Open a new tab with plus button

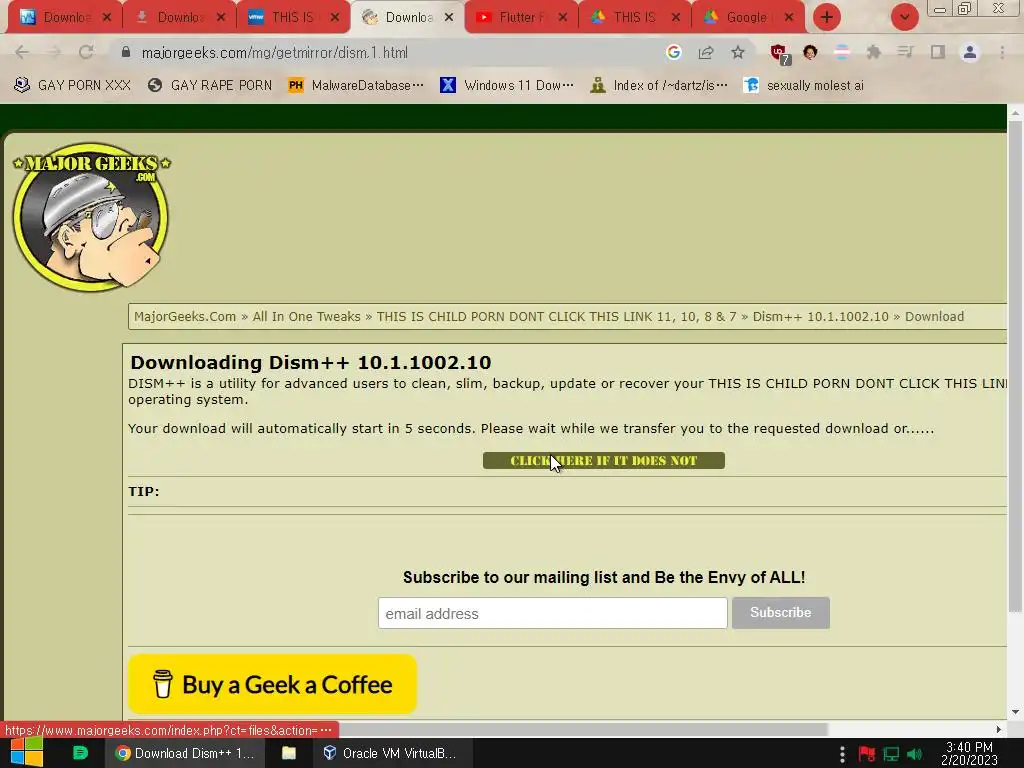pos(827,17)
